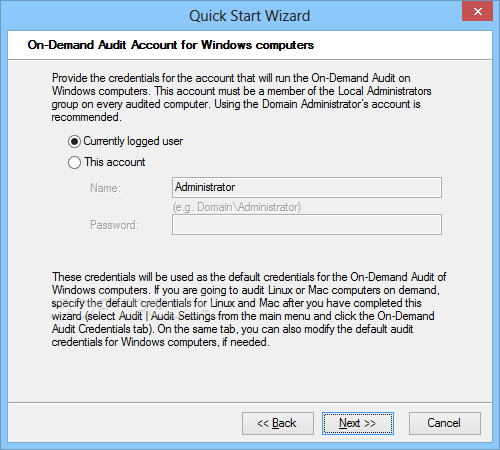Click the "Name:" label
Screen dimensions: 500x450
105,188
